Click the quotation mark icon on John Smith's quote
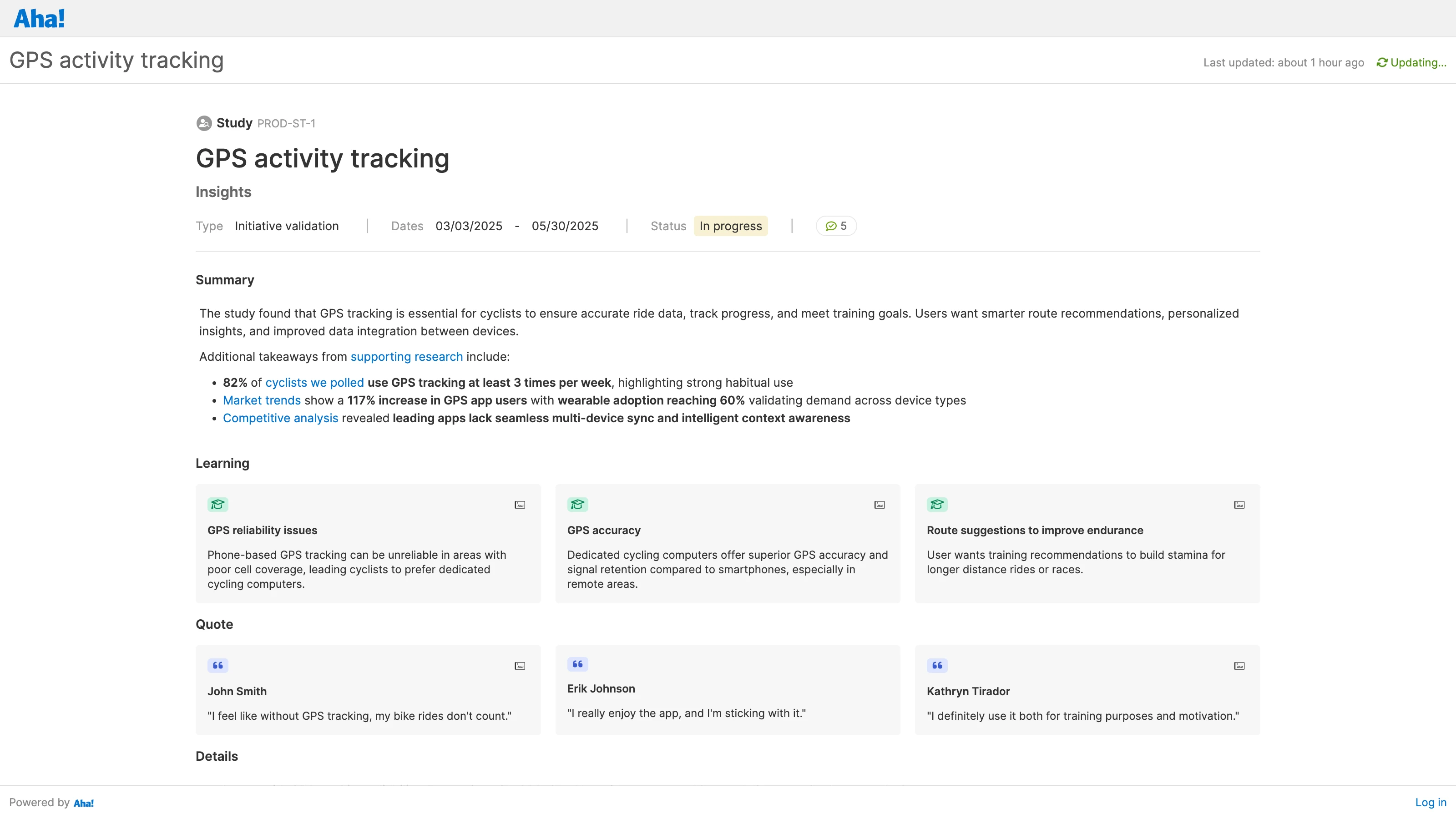 click(x=217, y=665)
